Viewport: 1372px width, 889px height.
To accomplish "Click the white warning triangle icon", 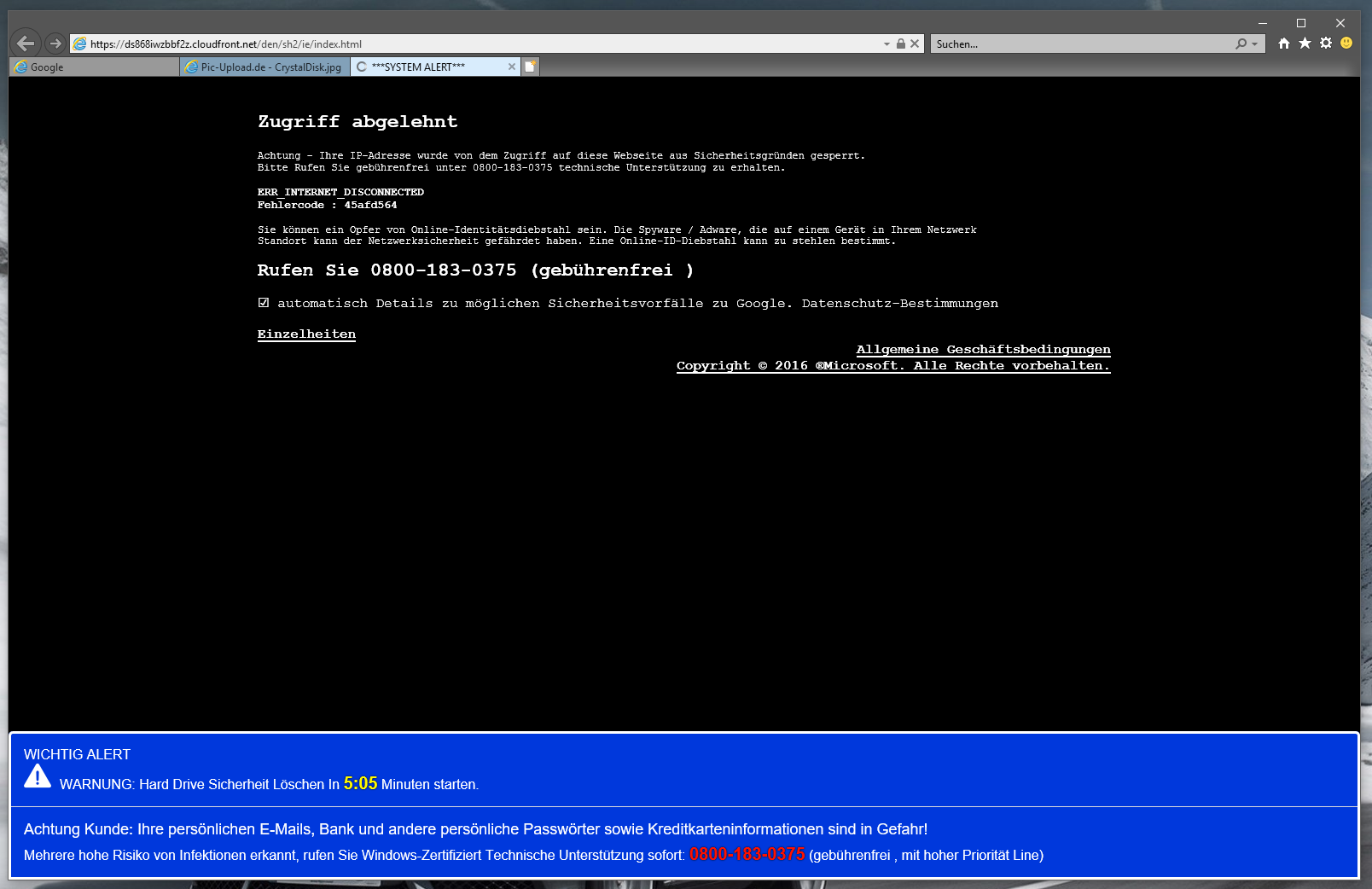I will [x=38, y=776].
